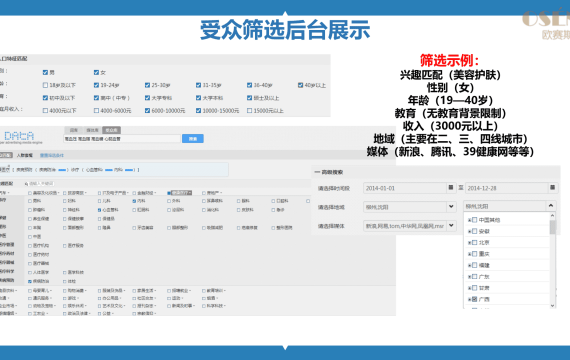570x360 pixels.
Task: Tick the 重庆 region checkbox
Action: click(x=474, y=254)
